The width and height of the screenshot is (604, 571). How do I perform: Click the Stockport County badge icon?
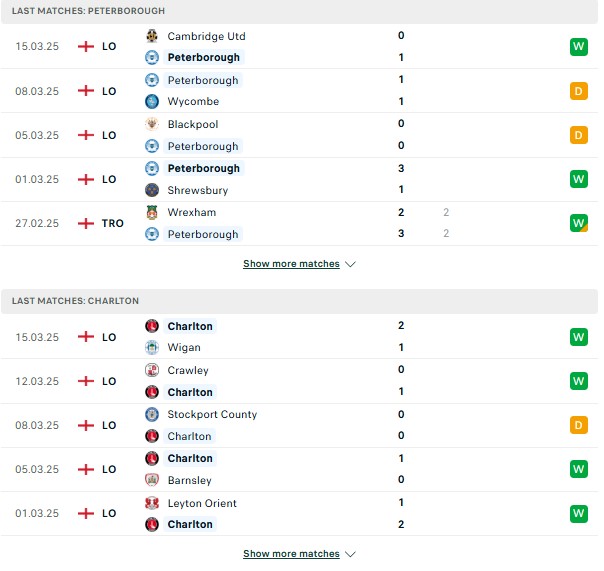coord(152,414)
